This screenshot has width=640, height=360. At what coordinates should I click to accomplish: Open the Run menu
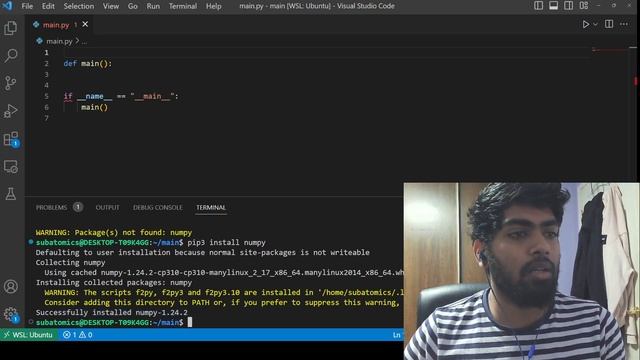[153, 6]
